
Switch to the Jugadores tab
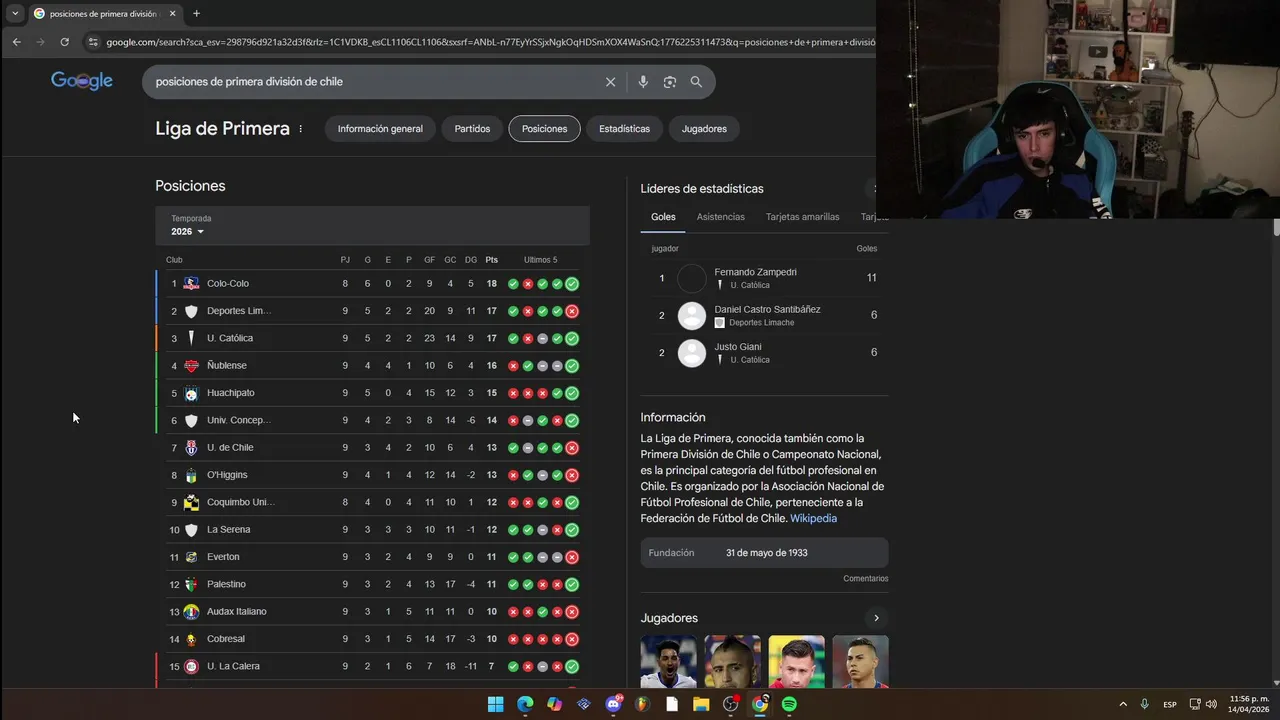tap(704, 129)
